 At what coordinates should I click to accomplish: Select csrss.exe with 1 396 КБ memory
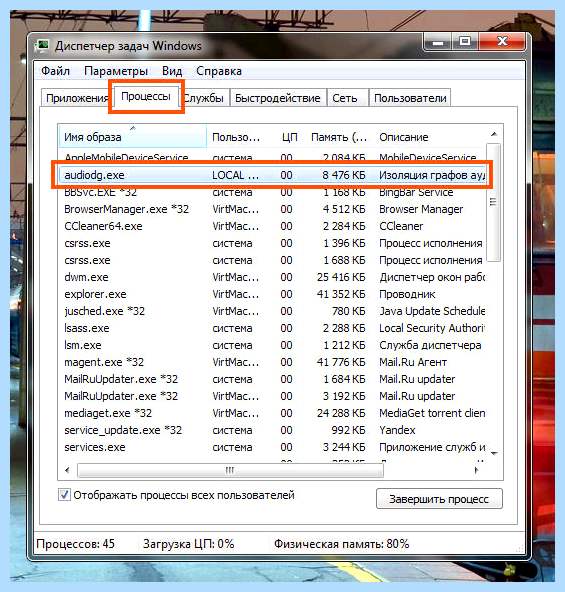(x=272, y=243)
